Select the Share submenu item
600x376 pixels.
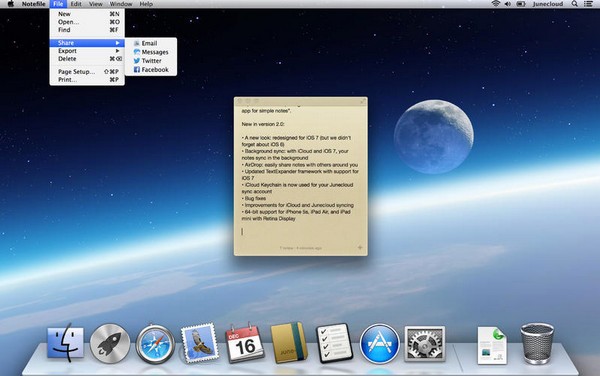pos(87,43)
